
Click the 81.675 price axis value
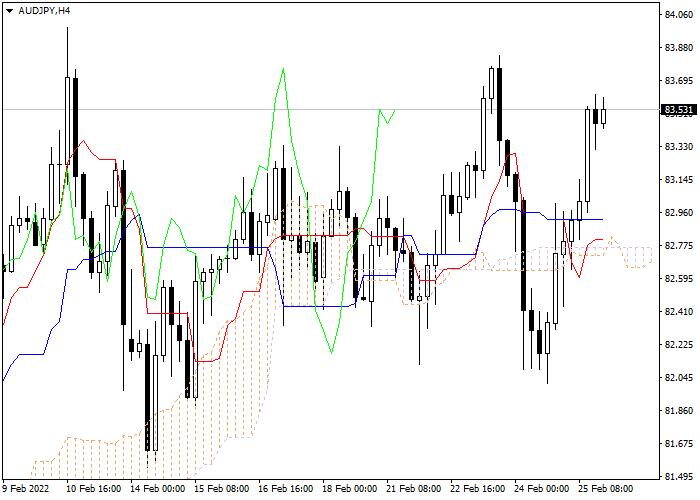point(679,444)
